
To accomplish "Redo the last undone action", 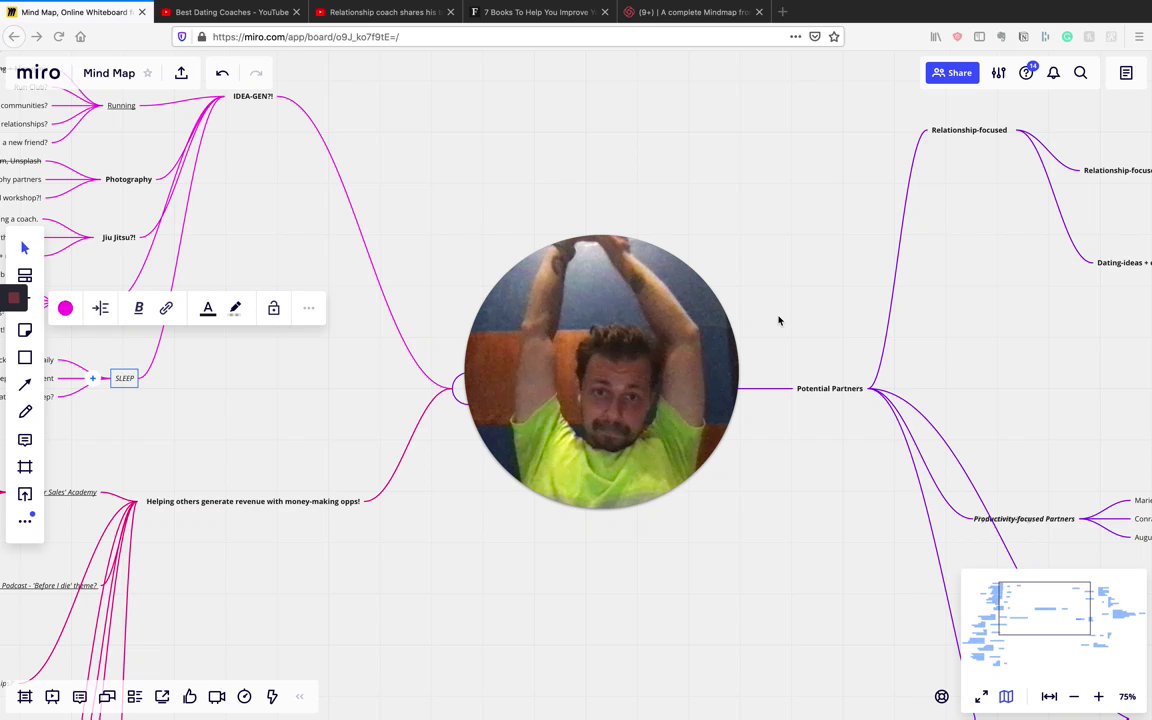I will 256,73.
